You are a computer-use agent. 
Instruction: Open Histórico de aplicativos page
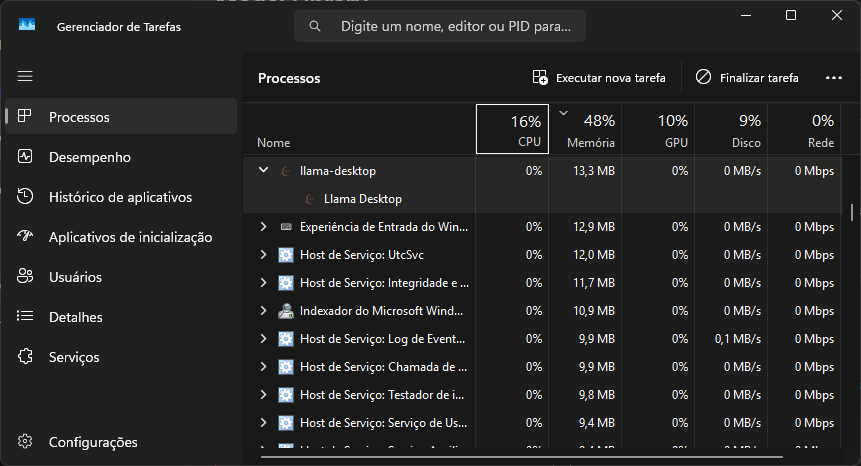121,196
